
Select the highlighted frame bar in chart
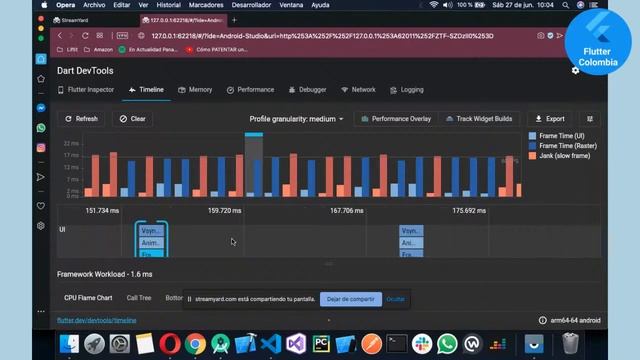coord(254,165)
